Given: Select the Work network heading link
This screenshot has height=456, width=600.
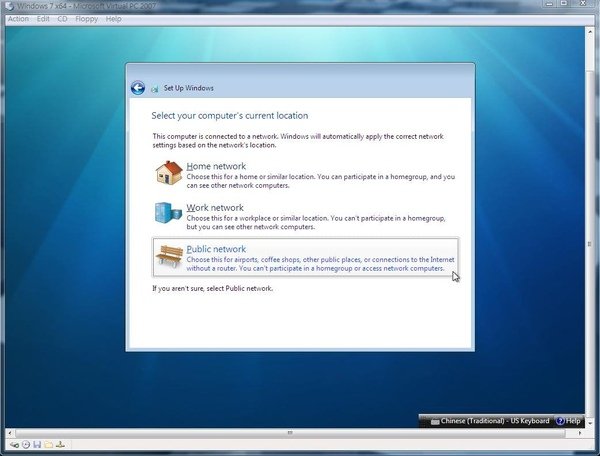Looking at the screenshot, I should (215, 207).
